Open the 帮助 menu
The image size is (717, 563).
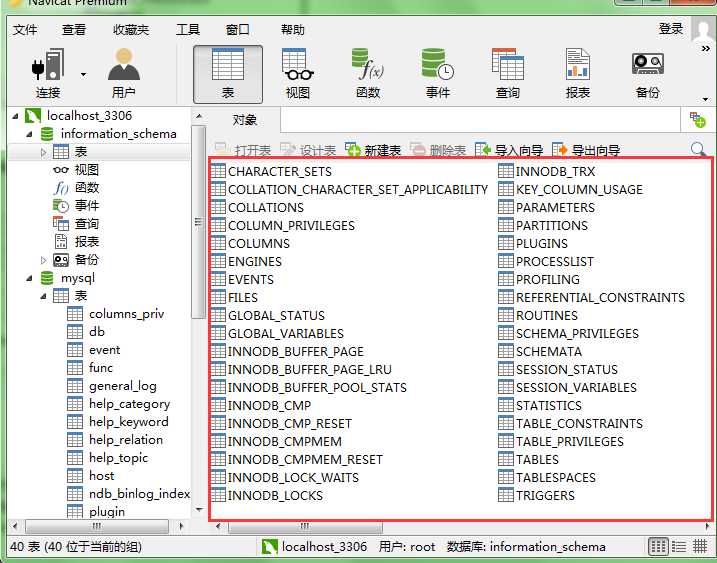click(293, 30)
